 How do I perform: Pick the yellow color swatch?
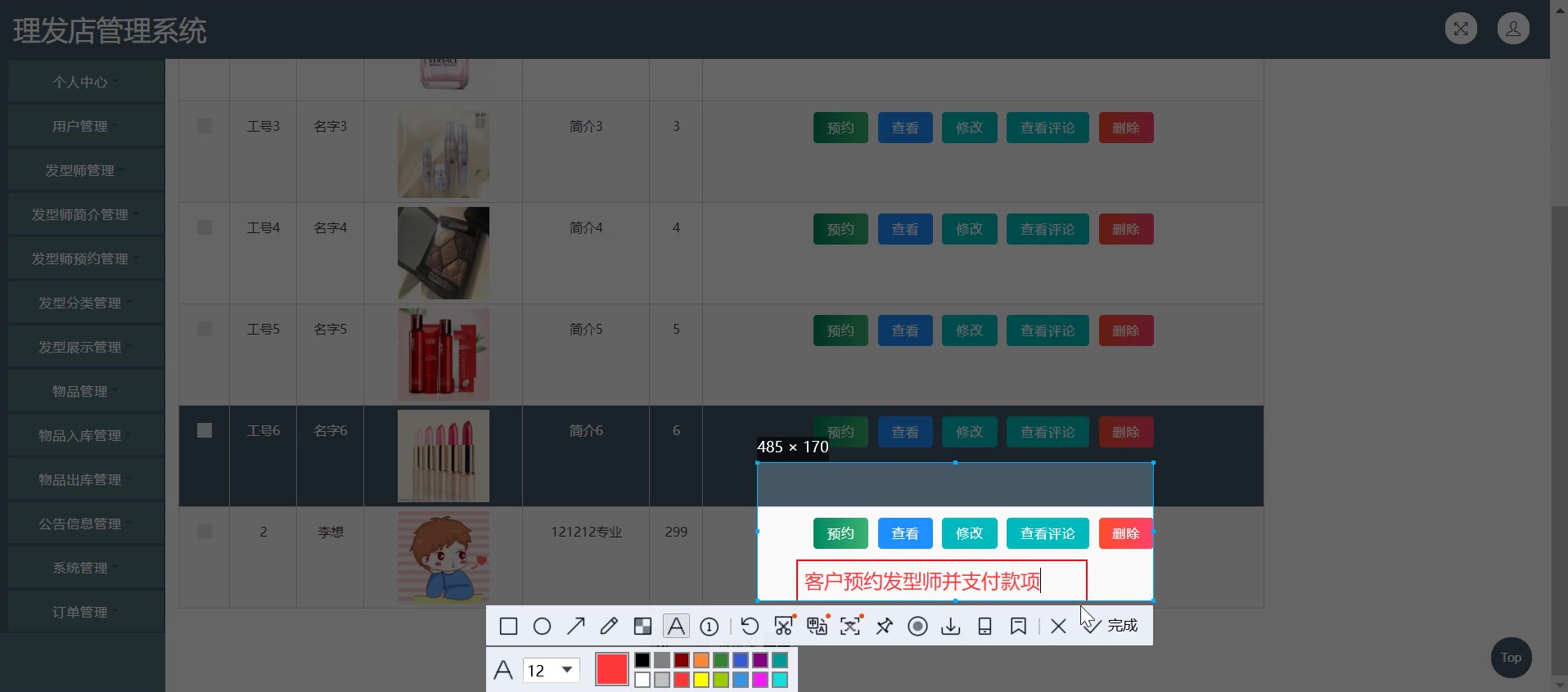[x=701, y=680]
